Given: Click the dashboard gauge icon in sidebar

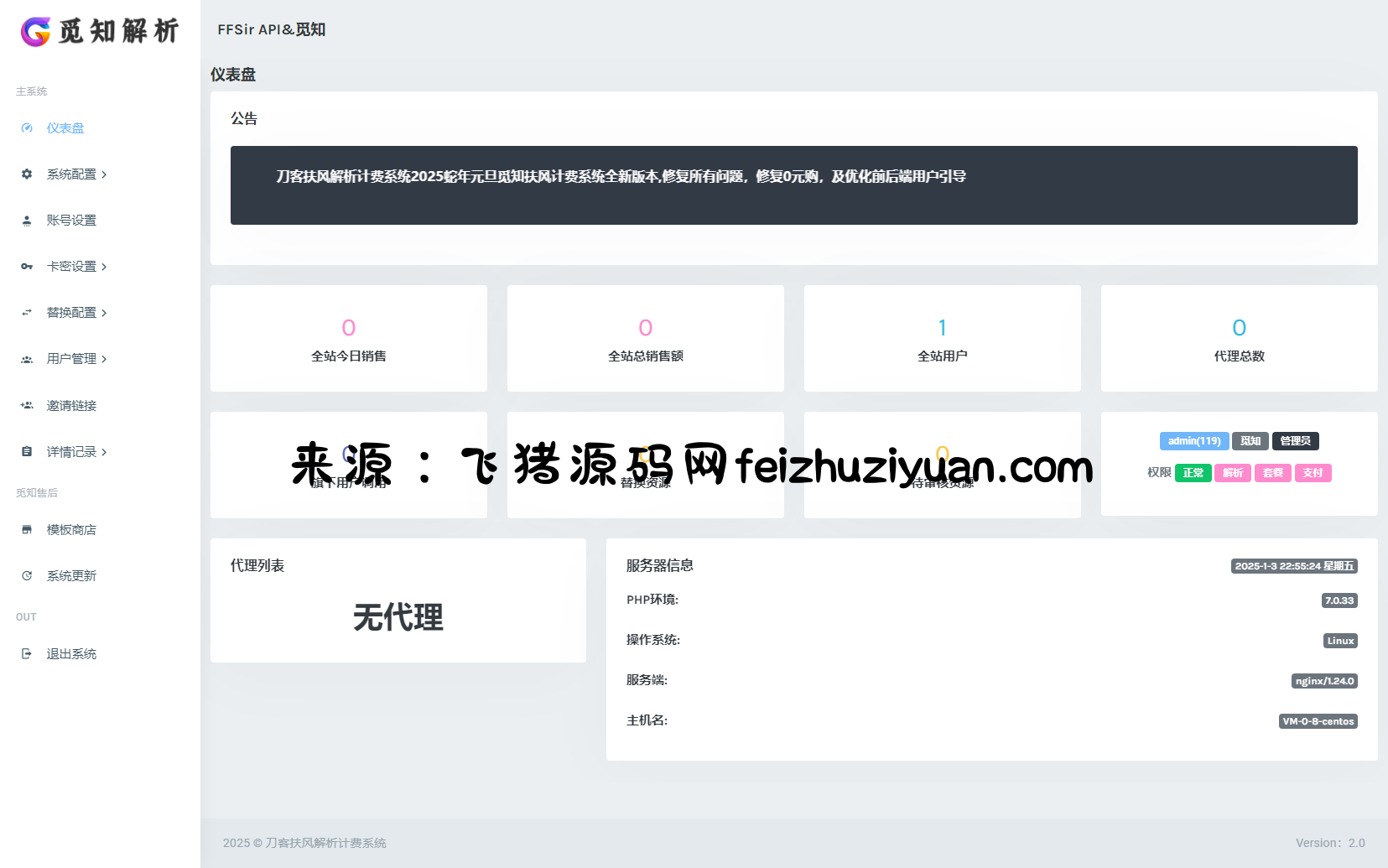Looking at the screenshot, I should [27, 128].
